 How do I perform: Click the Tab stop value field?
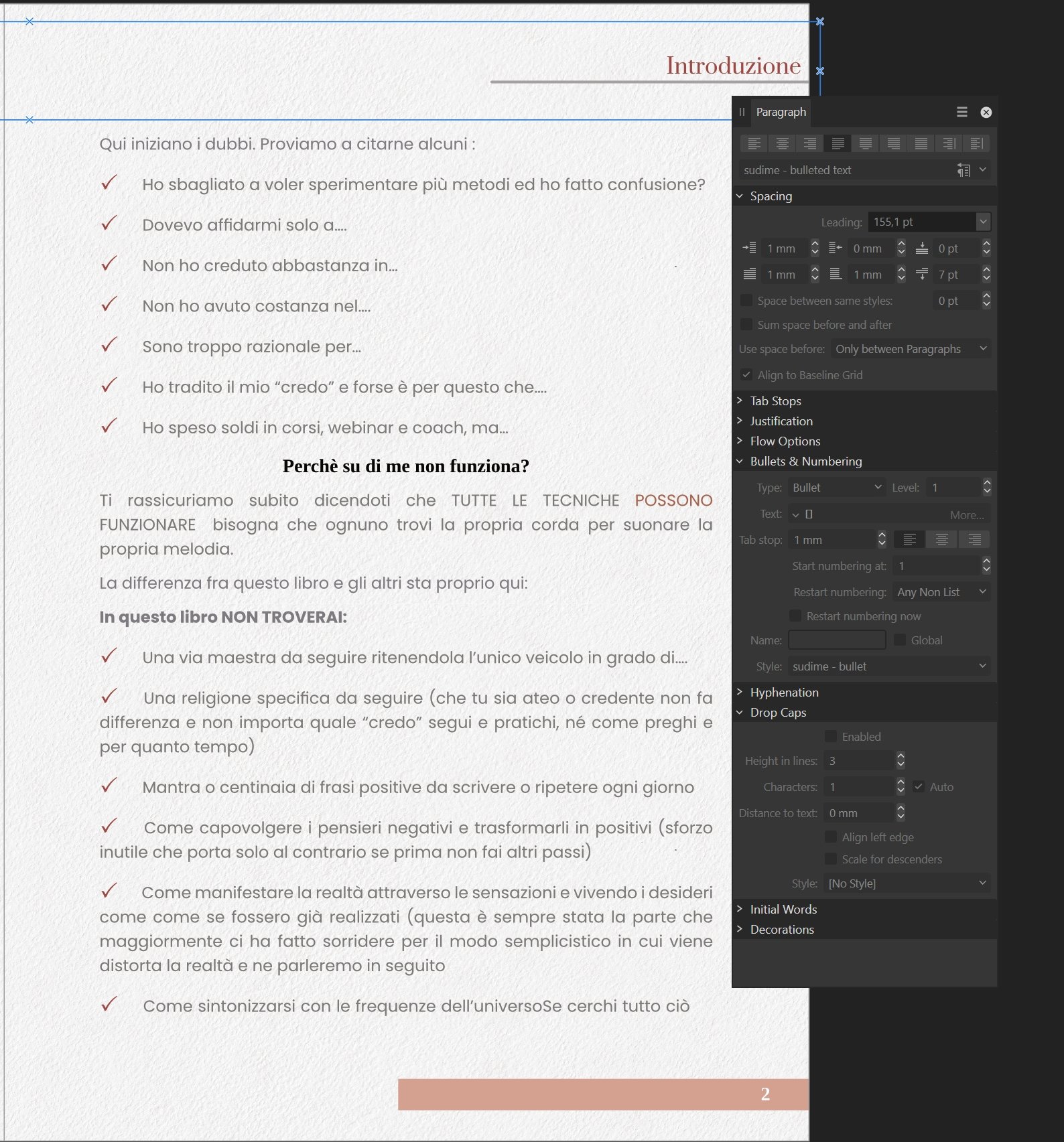[833, 540]
